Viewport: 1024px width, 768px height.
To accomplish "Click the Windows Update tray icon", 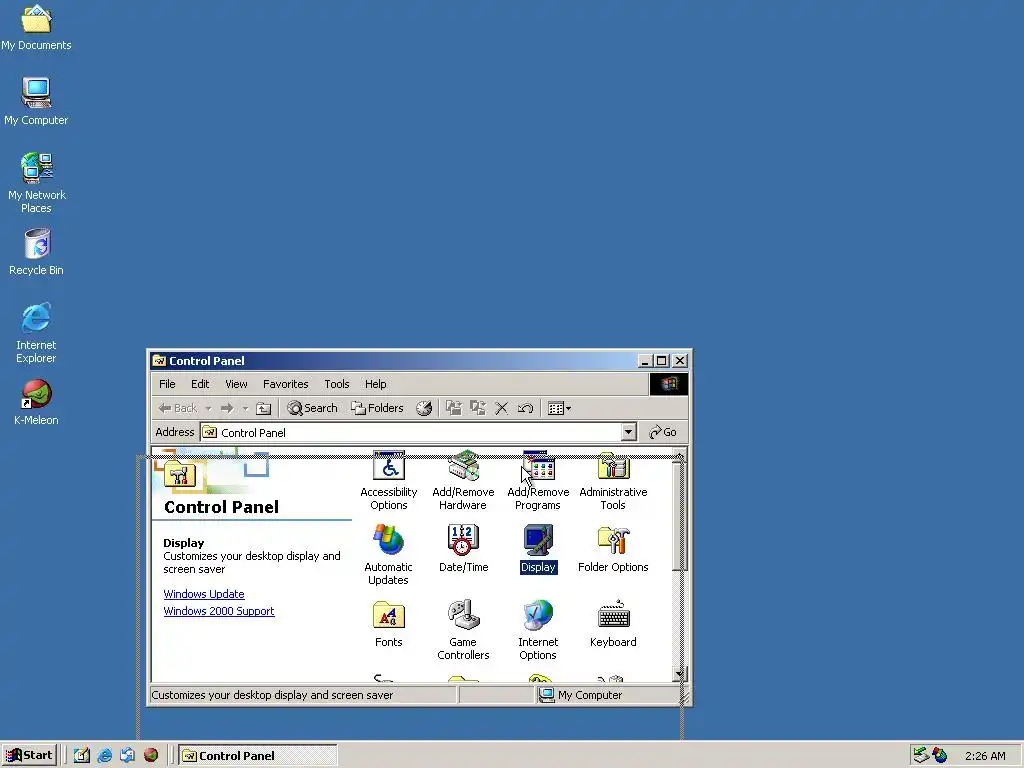I will 939,756.
